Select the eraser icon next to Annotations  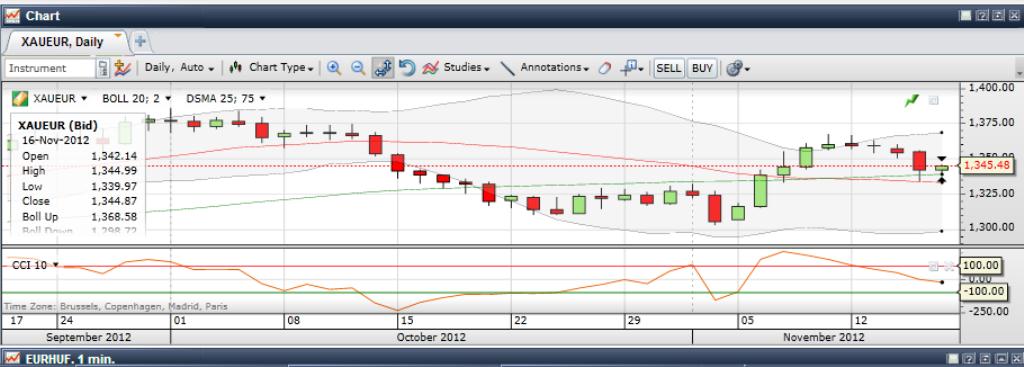click(605, 68)
